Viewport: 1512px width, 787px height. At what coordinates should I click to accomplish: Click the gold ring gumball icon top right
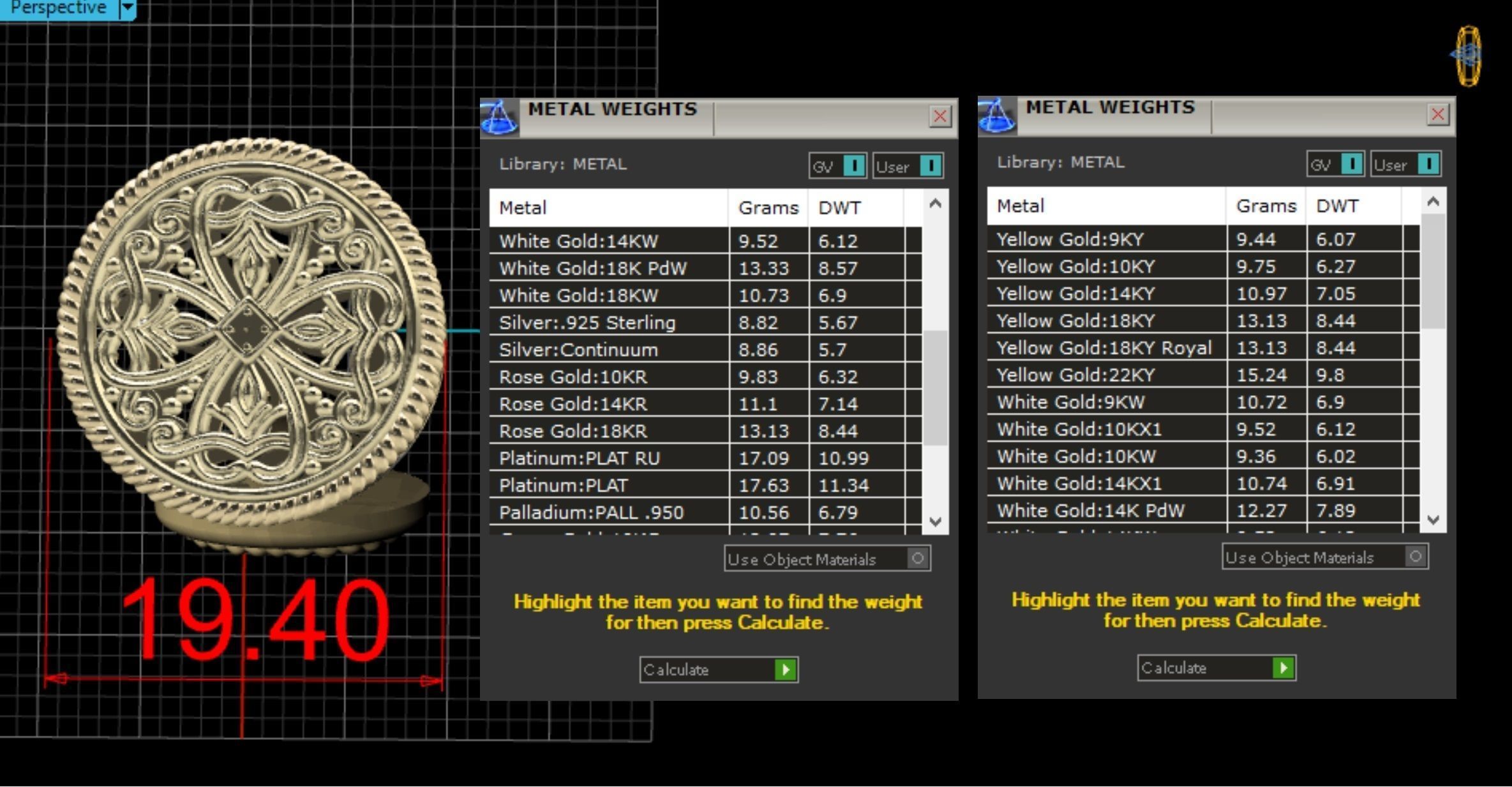(x=1468, y=56)
